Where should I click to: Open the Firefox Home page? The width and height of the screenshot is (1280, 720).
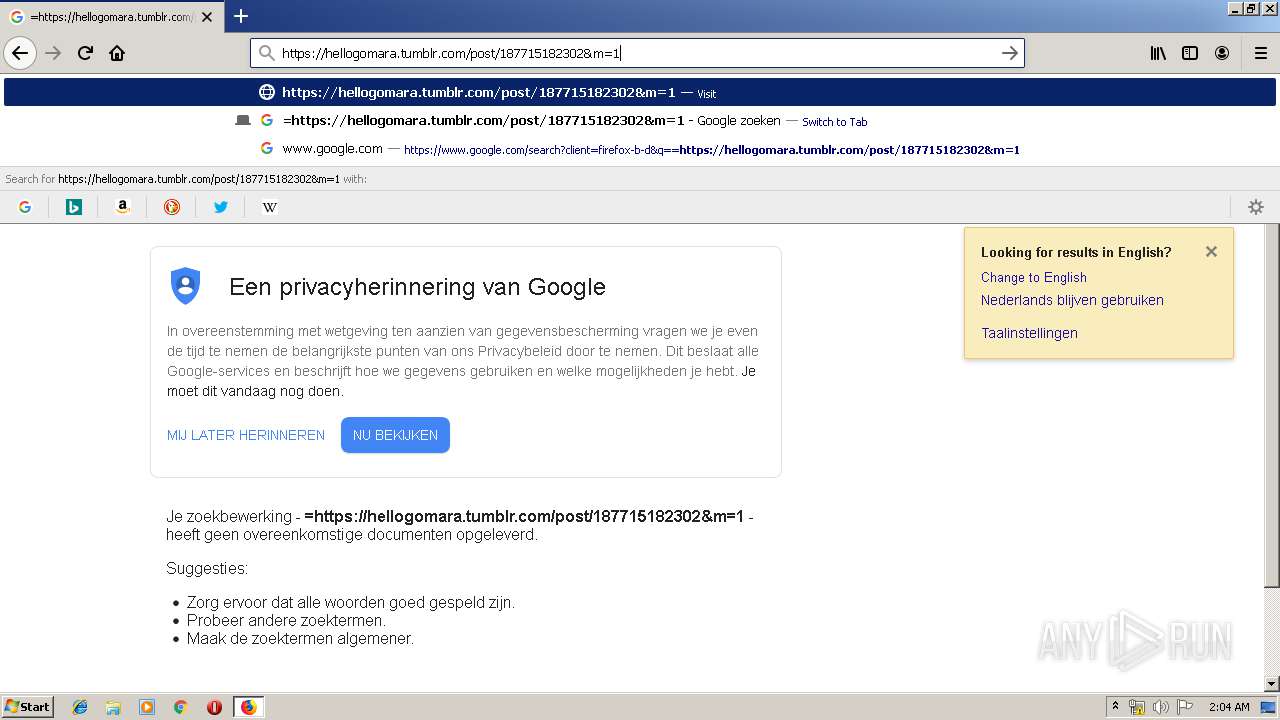[117, 53]
